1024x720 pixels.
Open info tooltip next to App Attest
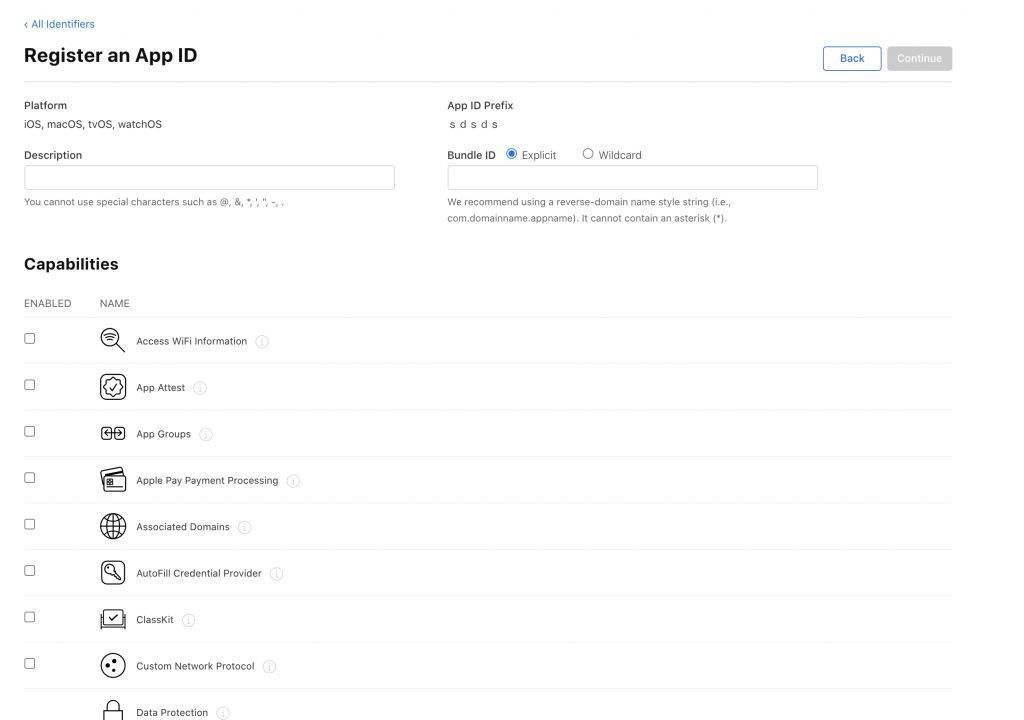click(200, 388)
